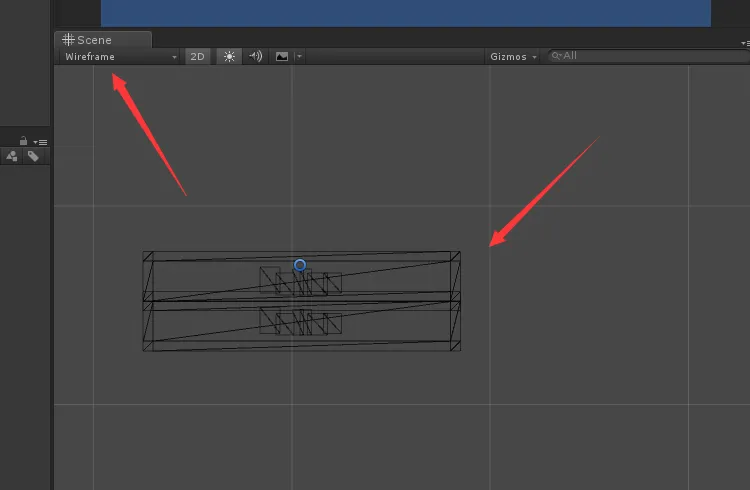This screenshot has height=490, width=750.
Task: Toggle 2D scene view mode
Action: 197,56
